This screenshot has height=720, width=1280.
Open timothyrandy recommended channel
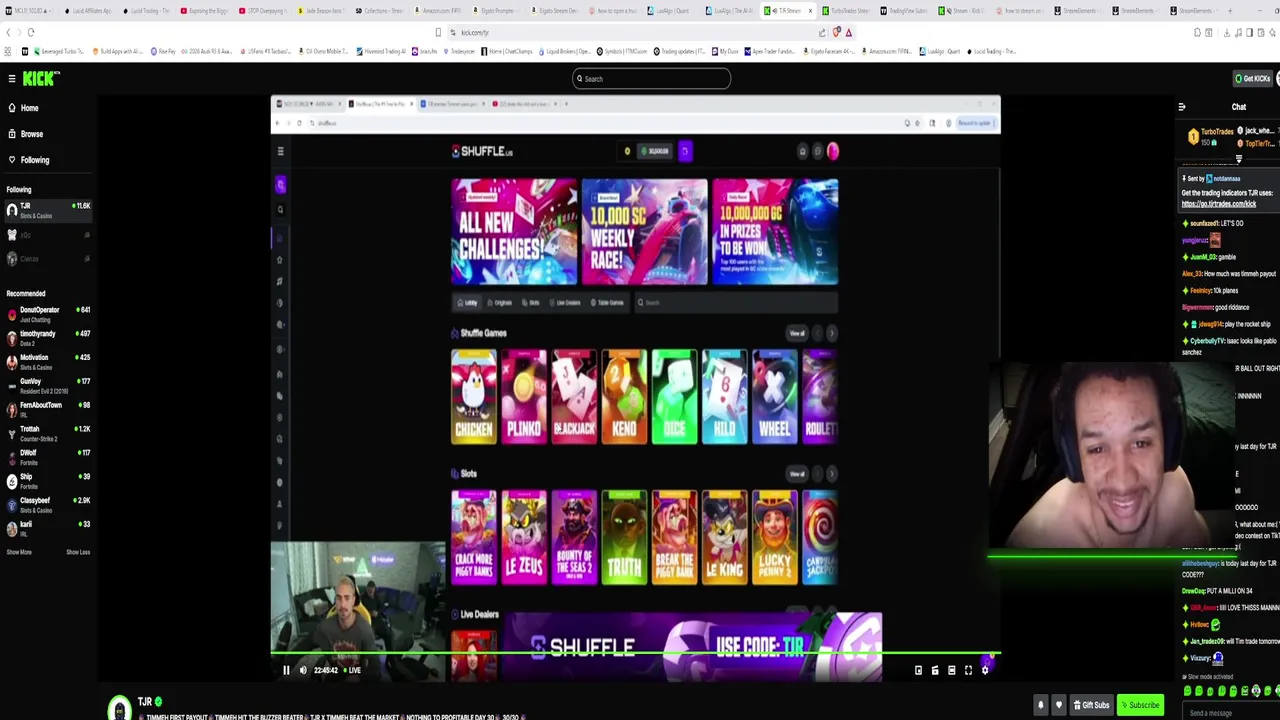click(x=47, y=338)
